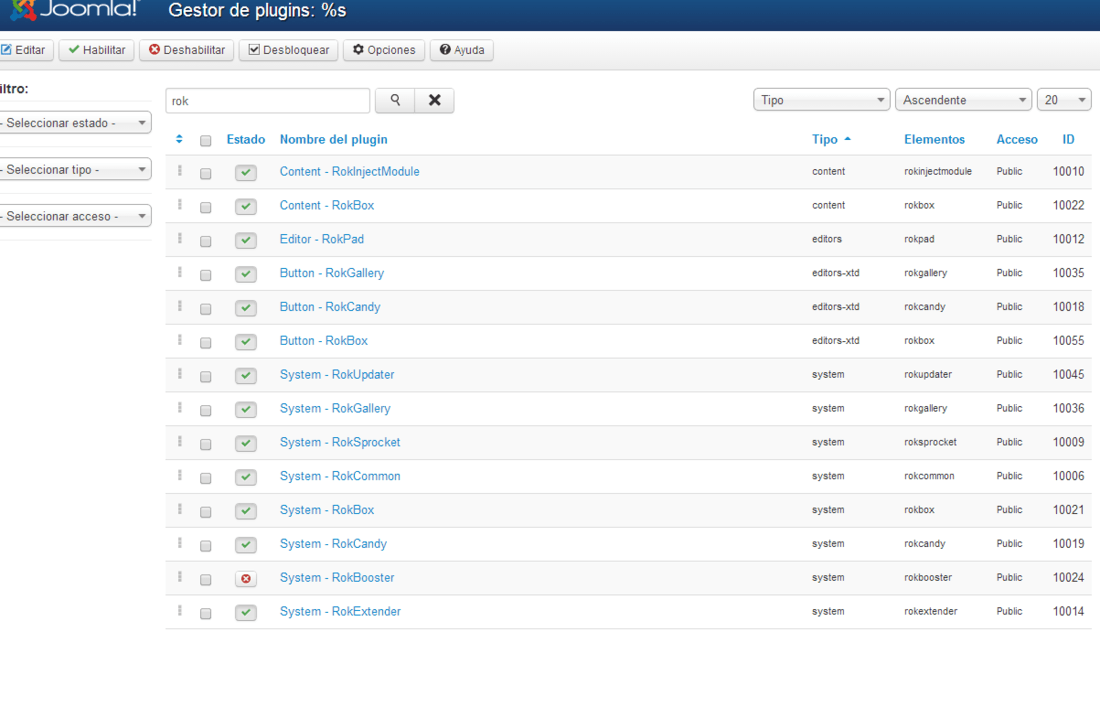Check the Editor - RokPad row checkbox
Screen dimensions: 1100x707
click(x=206, y=241)
